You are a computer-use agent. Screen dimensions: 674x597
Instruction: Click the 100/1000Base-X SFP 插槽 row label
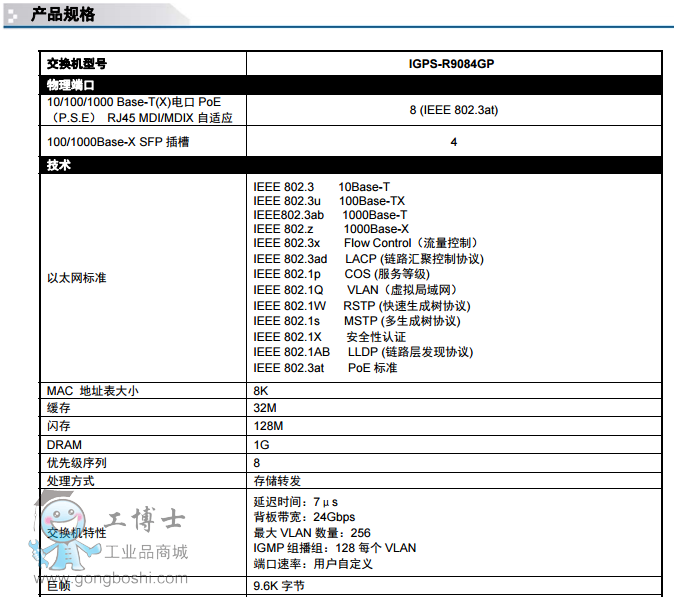click(x=118, y=142)
